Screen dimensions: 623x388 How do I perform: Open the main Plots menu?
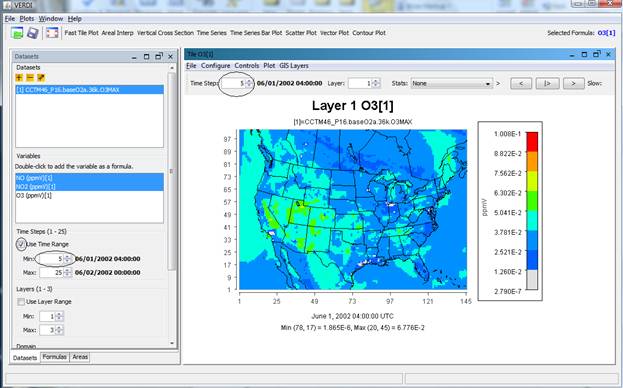[x=27, y=19]
